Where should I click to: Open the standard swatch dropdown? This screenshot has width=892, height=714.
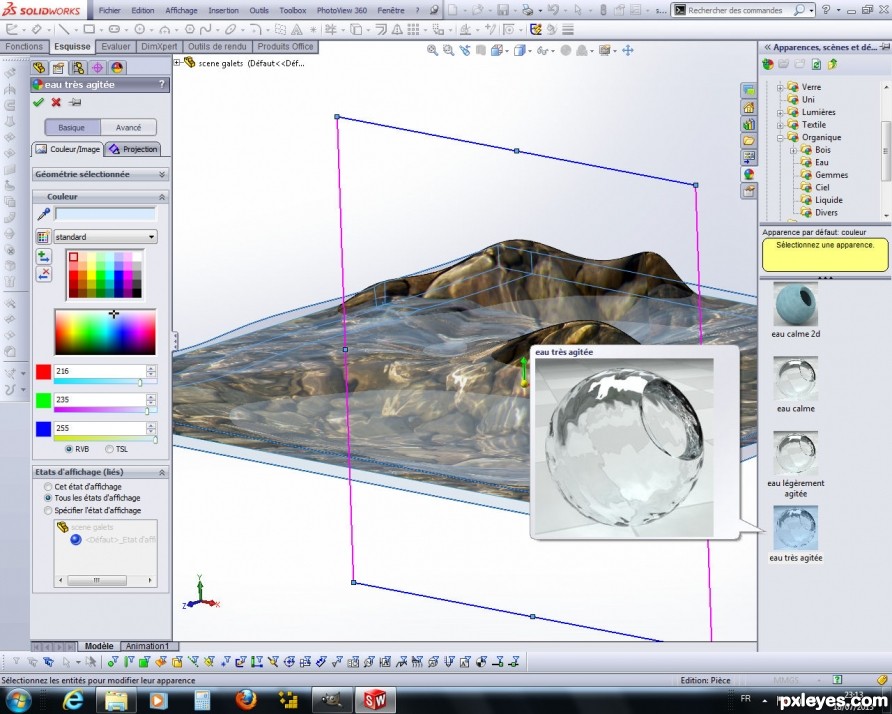tap(105, 237)
